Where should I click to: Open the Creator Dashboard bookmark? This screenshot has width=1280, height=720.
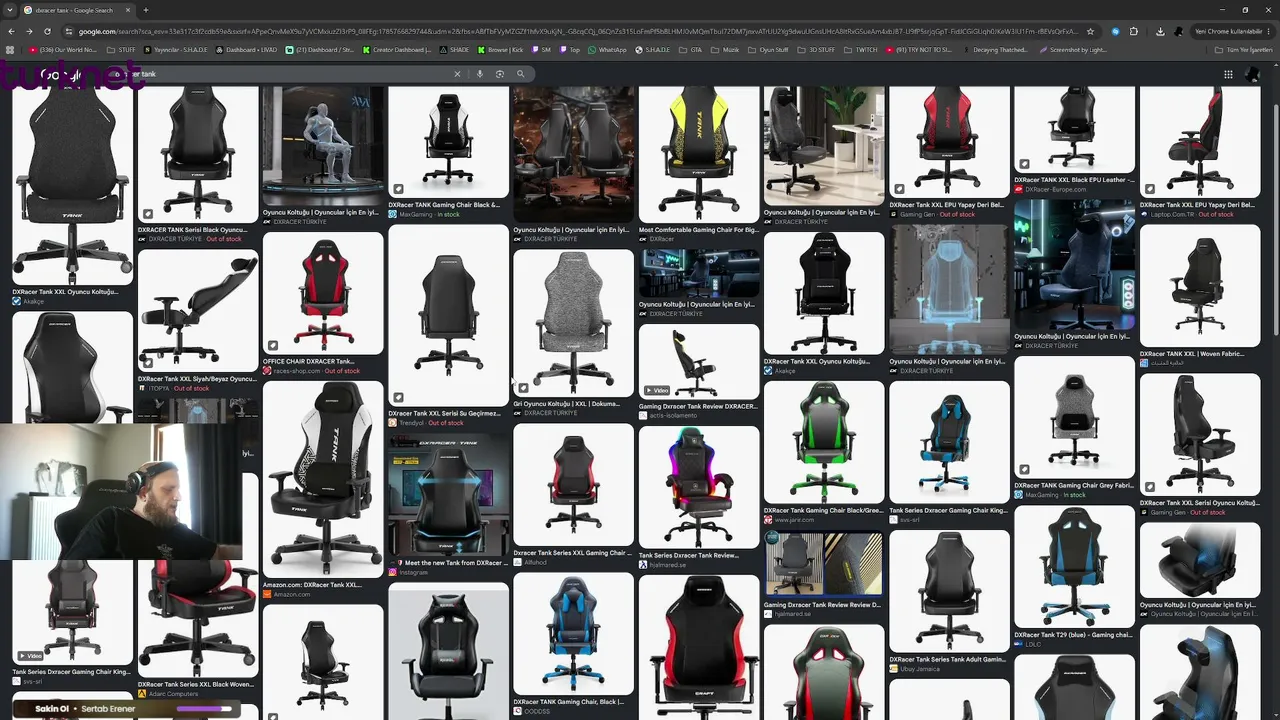click(x=397, y=49)
